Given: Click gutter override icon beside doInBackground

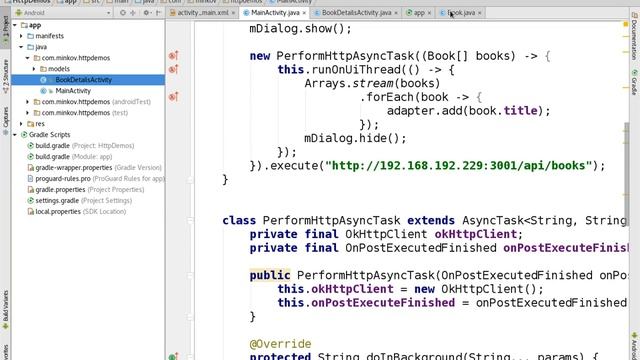Looking at the screenshot, I should (173, 357).
